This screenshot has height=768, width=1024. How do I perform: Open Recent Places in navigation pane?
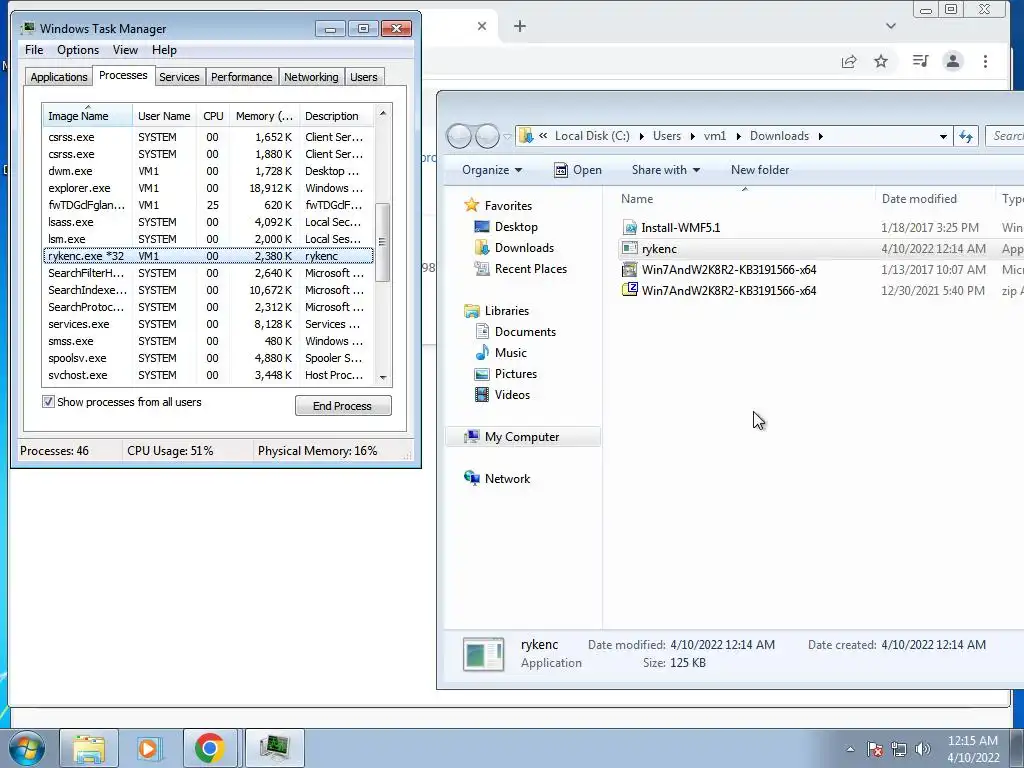tap(530, 268)
